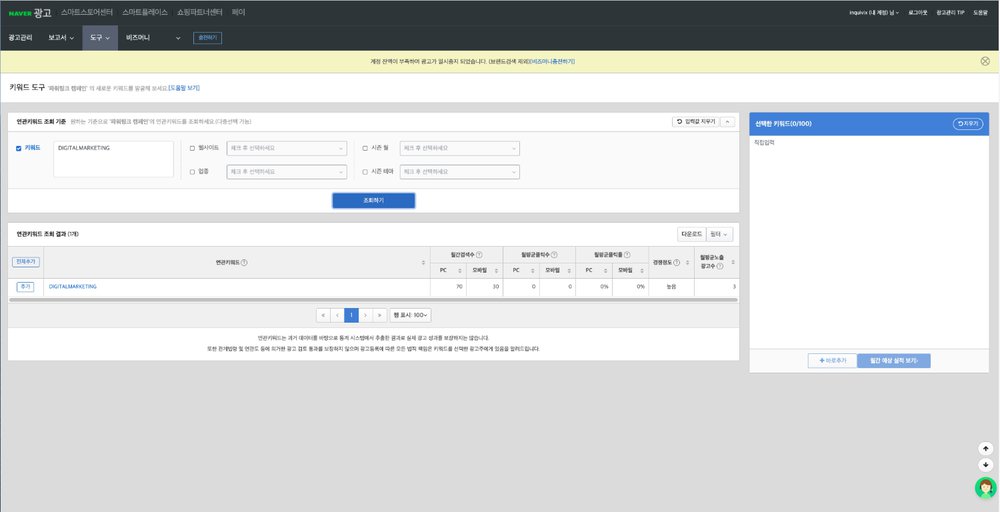Click the 다운로드 button
Screen dimensions: 1000x512
[690, 234]
